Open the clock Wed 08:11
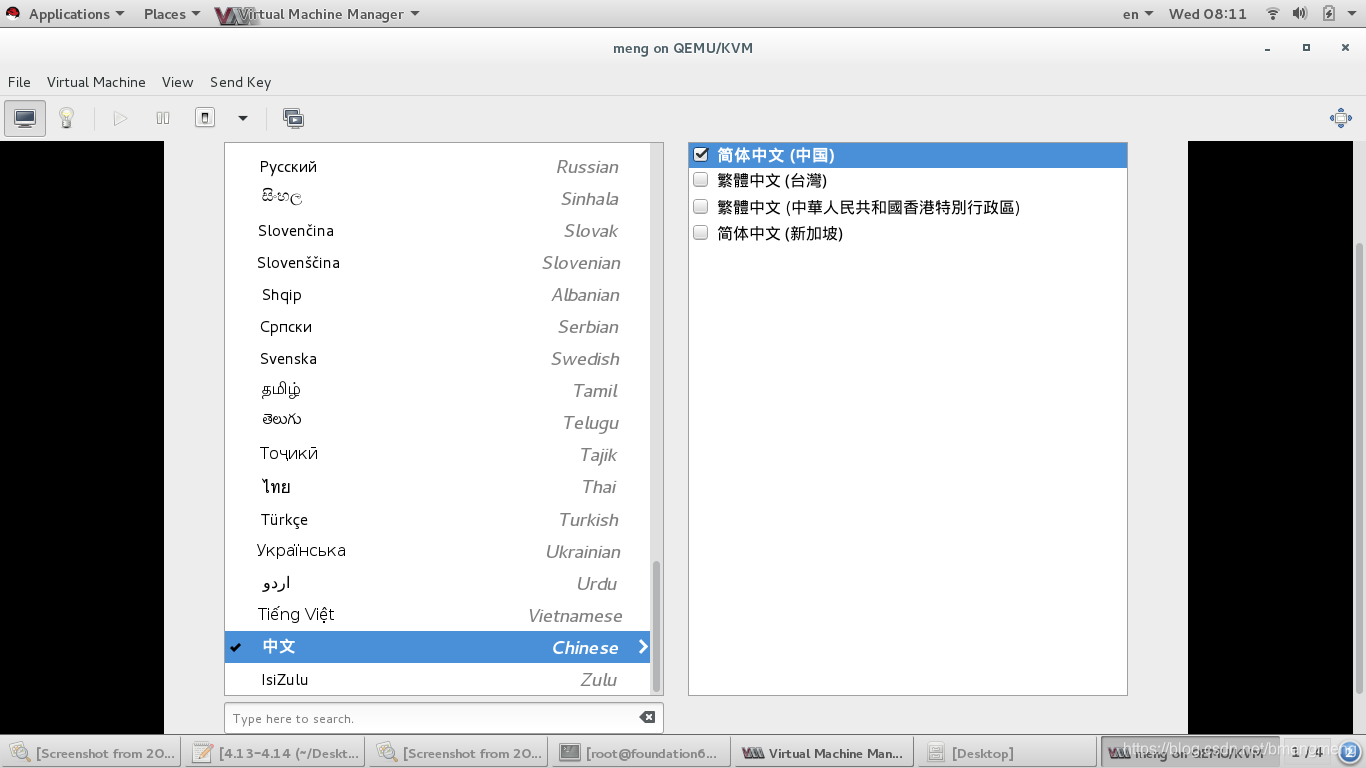The height and width of the screenshot is (768, 1366). (1207, 14)
